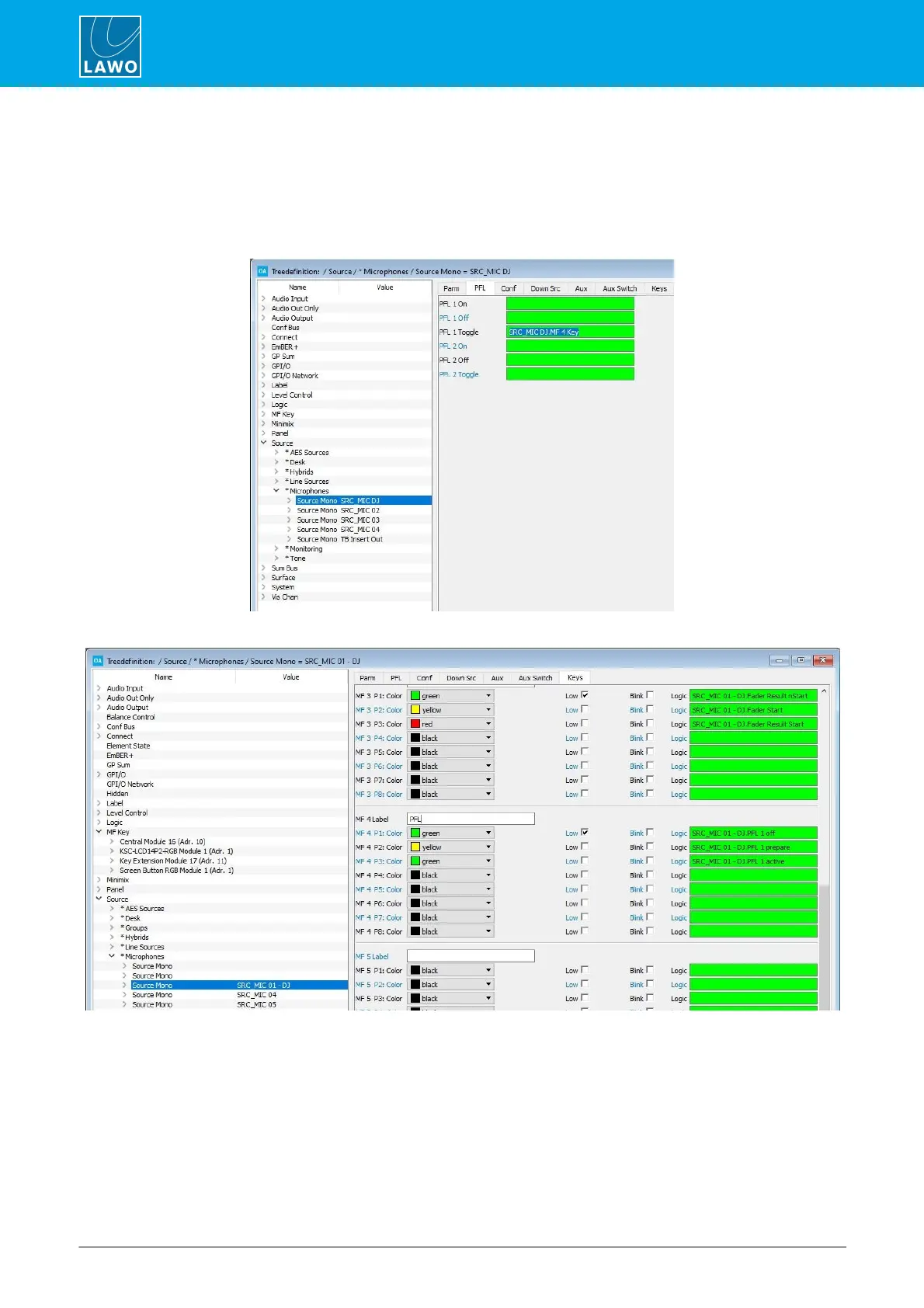The height and width of the screenshot is (1308, 924).
Task: Expand Audio Input in the upper window tree
Action: click(x=263, y=298)
